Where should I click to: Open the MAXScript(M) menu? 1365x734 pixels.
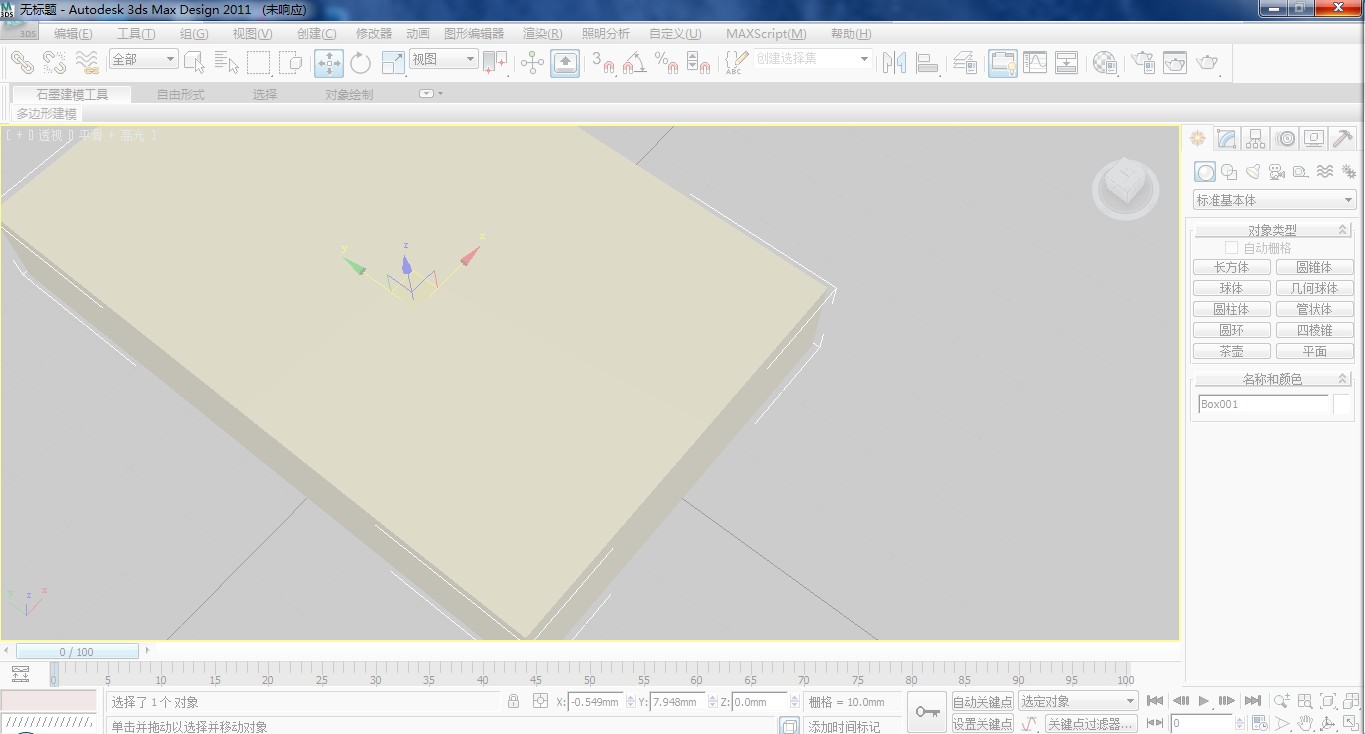click(766, 34)
